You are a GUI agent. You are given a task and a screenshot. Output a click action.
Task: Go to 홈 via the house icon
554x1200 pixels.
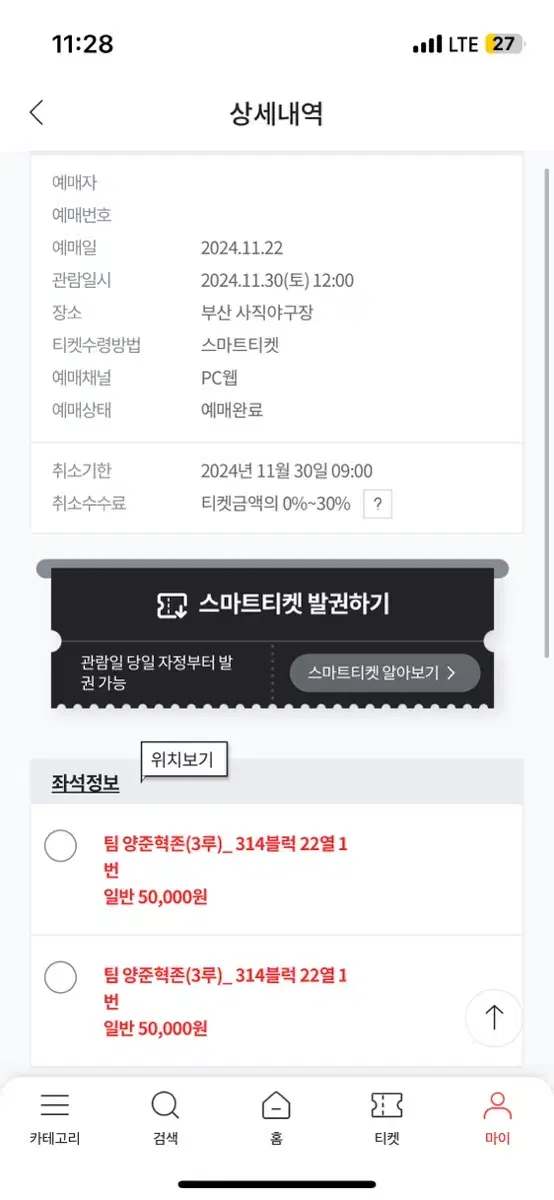(x=276, y=1105)
